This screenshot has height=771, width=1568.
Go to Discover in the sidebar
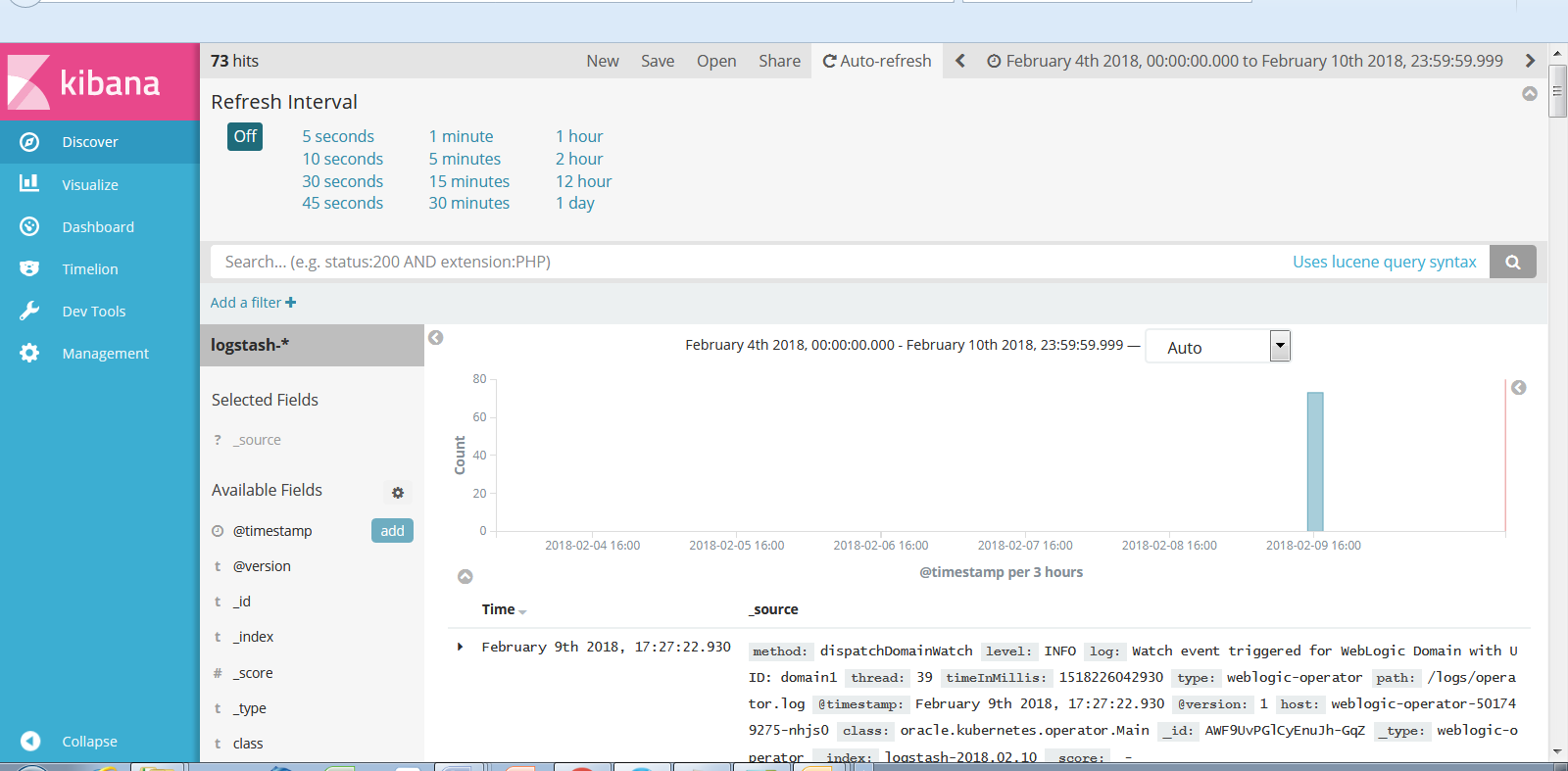[x=90, y=142]
